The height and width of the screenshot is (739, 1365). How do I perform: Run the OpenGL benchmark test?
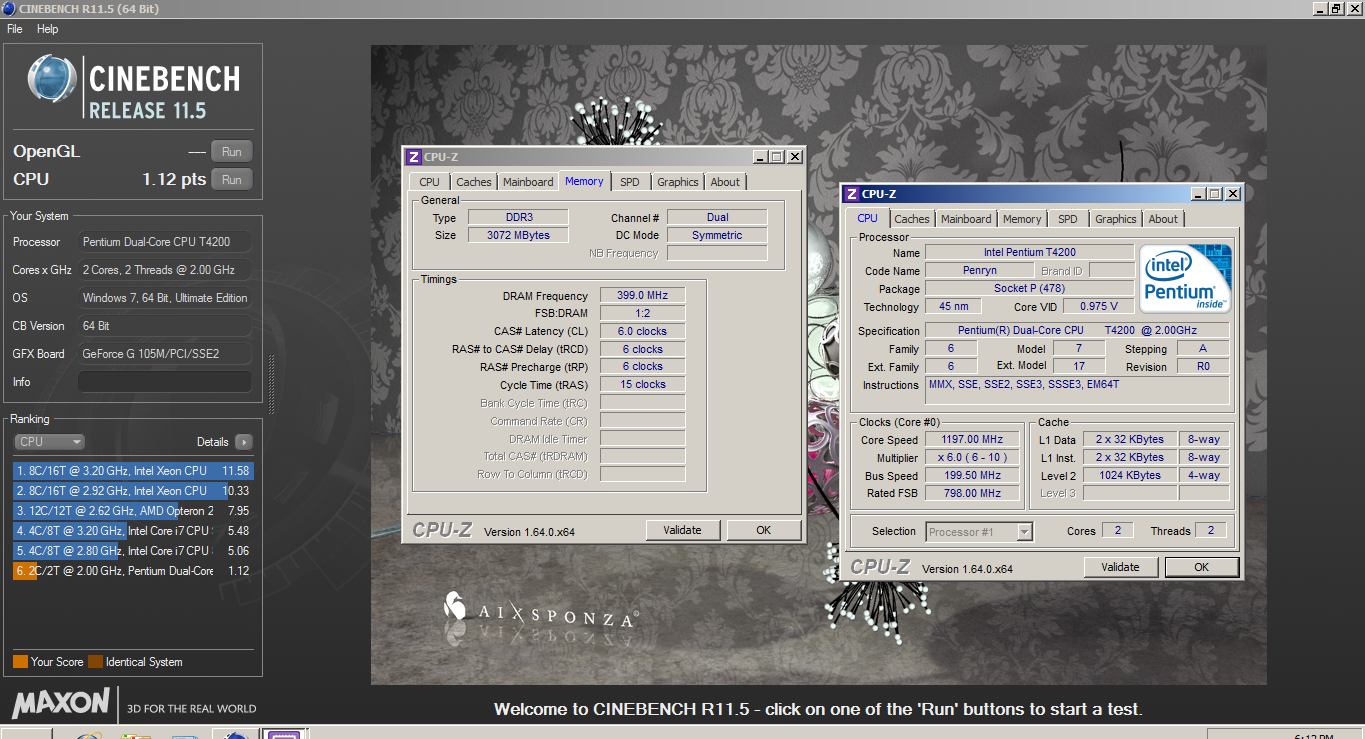[x=231, y=152]
